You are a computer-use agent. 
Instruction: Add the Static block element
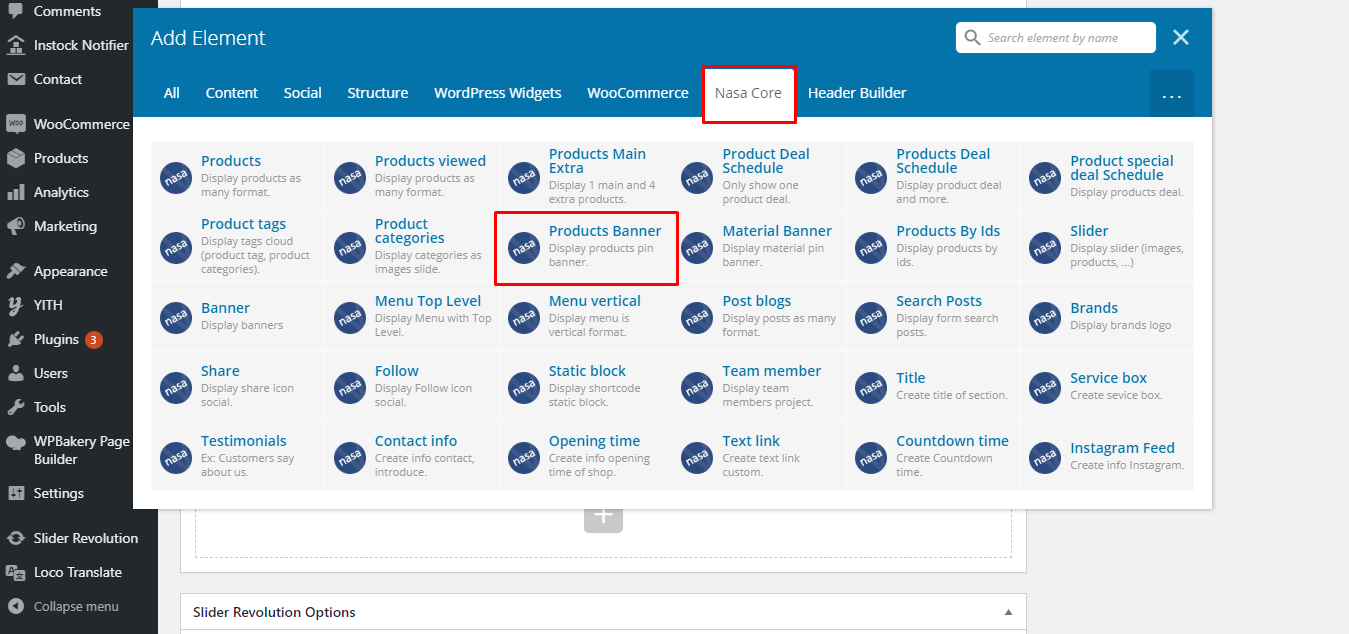click(585, 387)
